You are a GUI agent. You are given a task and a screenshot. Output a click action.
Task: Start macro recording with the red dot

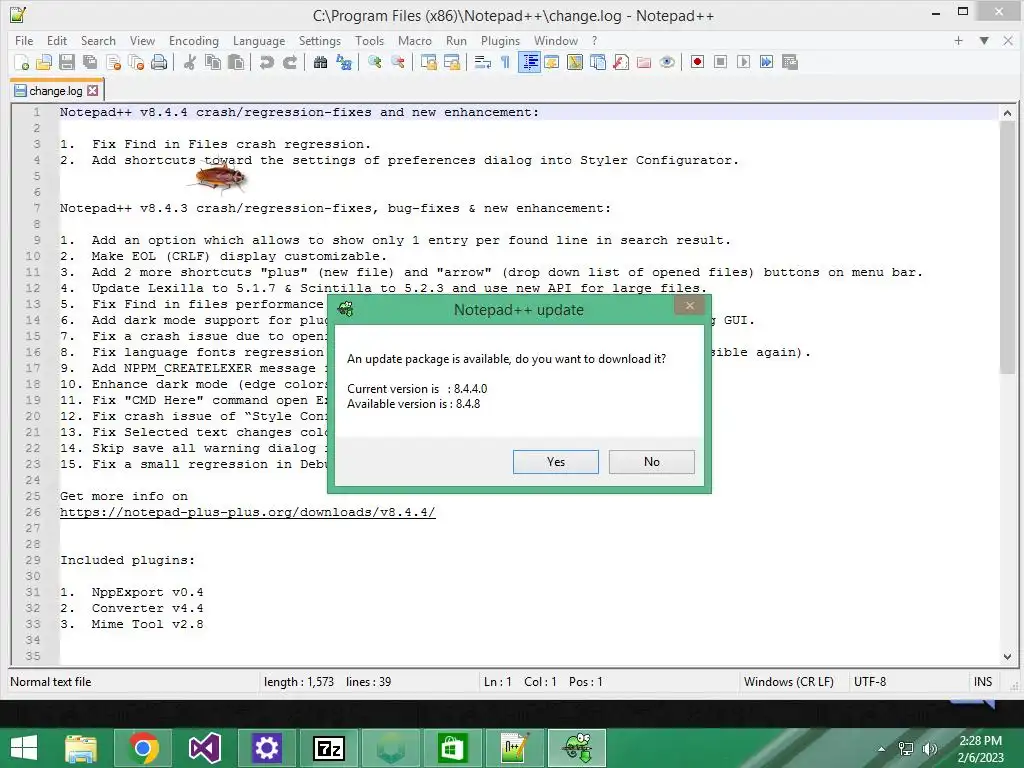pyautogui.click(x=697, y=62)
